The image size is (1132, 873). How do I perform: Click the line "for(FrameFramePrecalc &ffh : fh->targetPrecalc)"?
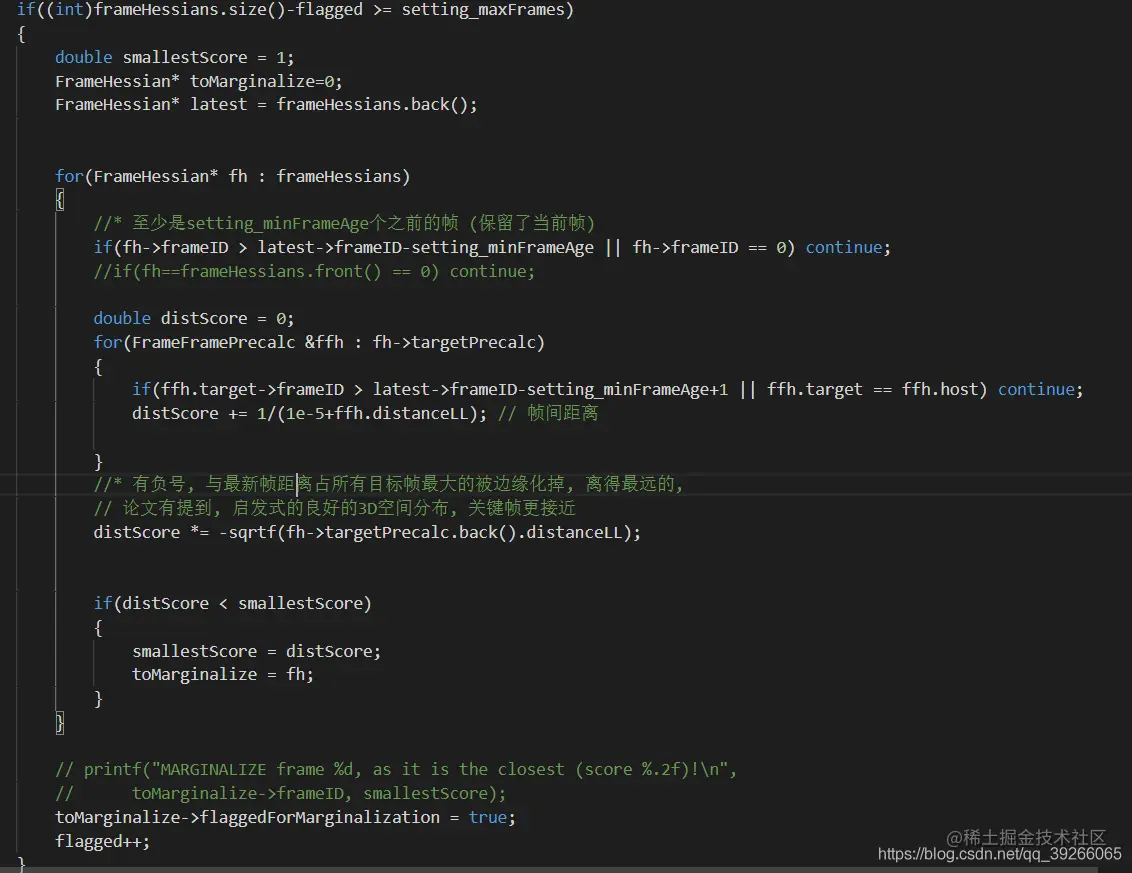point(319,342)
